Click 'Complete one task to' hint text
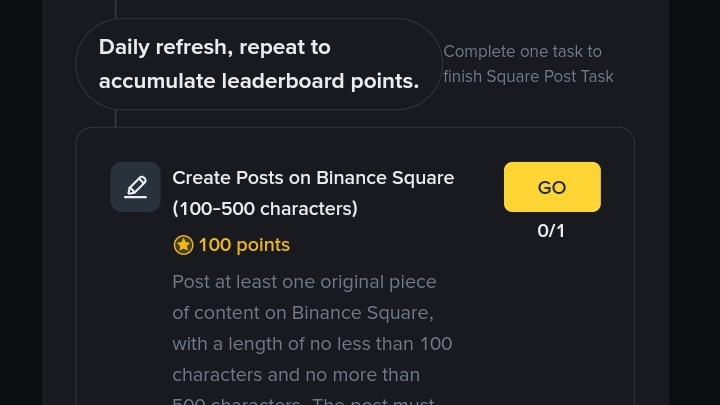The width and height of the screenshot is (720, 405). tap(522, 51)
